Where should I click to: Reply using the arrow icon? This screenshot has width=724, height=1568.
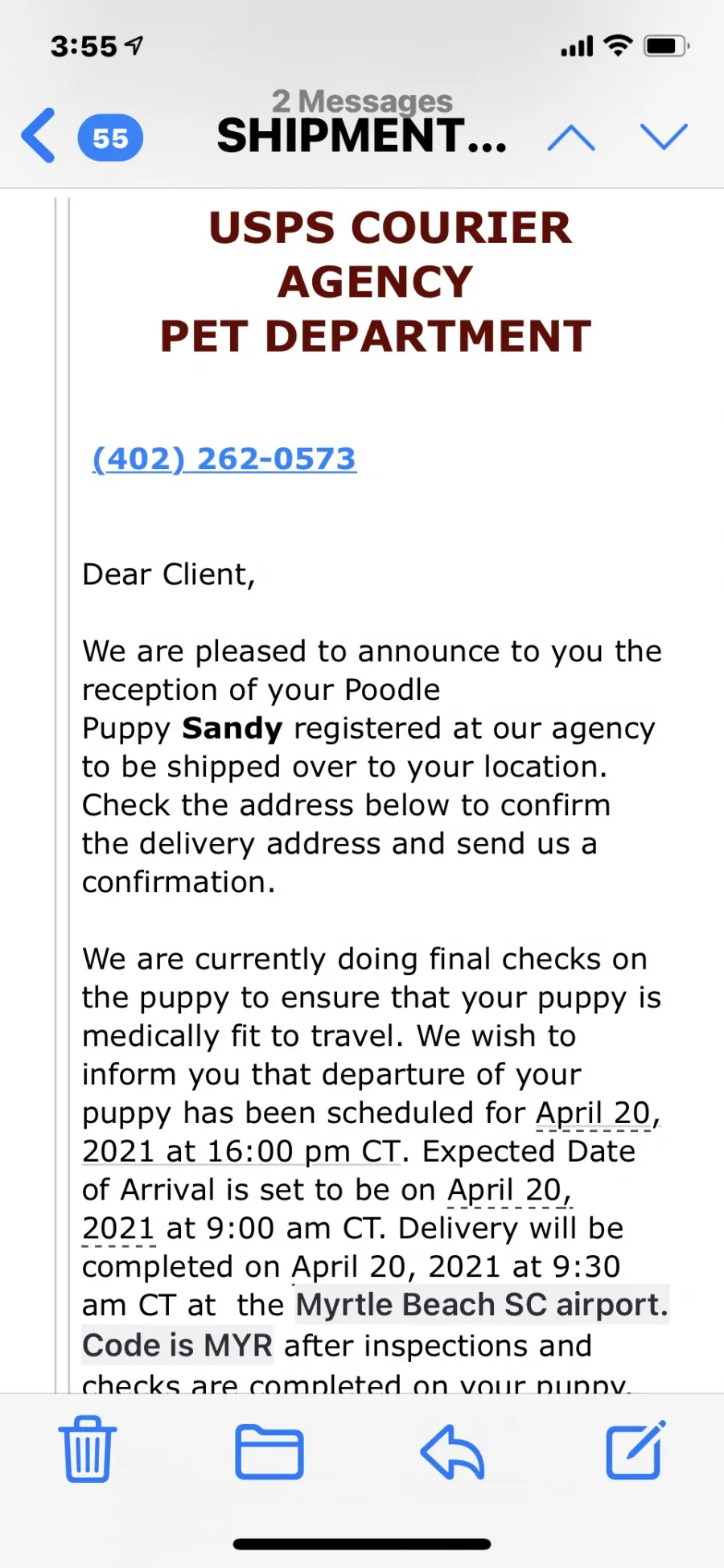point(452,1451)
